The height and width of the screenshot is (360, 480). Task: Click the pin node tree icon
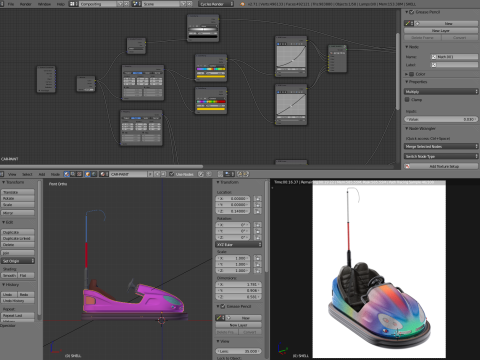click(x=201, y=174)
